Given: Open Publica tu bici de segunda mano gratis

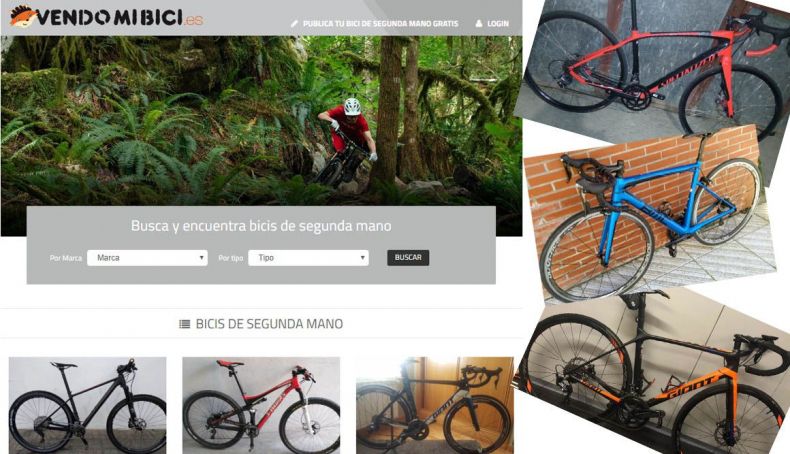Looking at the screenshot, I should [380, 23].
